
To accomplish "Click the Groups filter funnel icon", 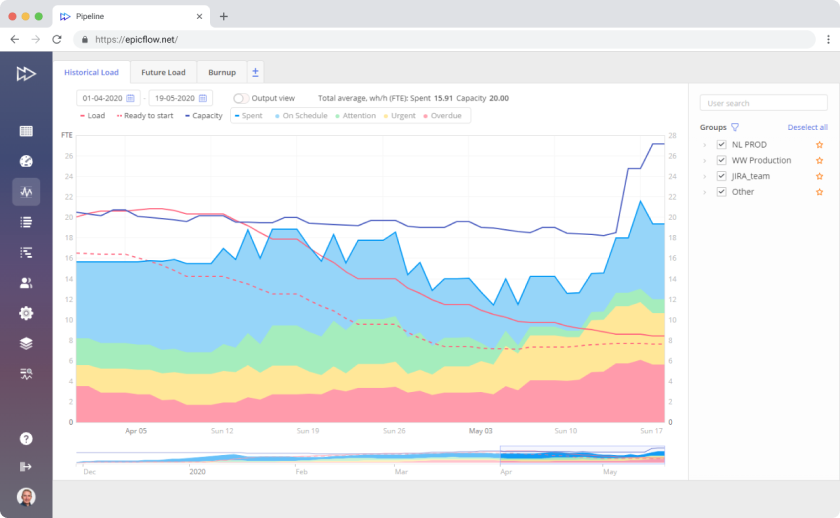I will (735, 128).
